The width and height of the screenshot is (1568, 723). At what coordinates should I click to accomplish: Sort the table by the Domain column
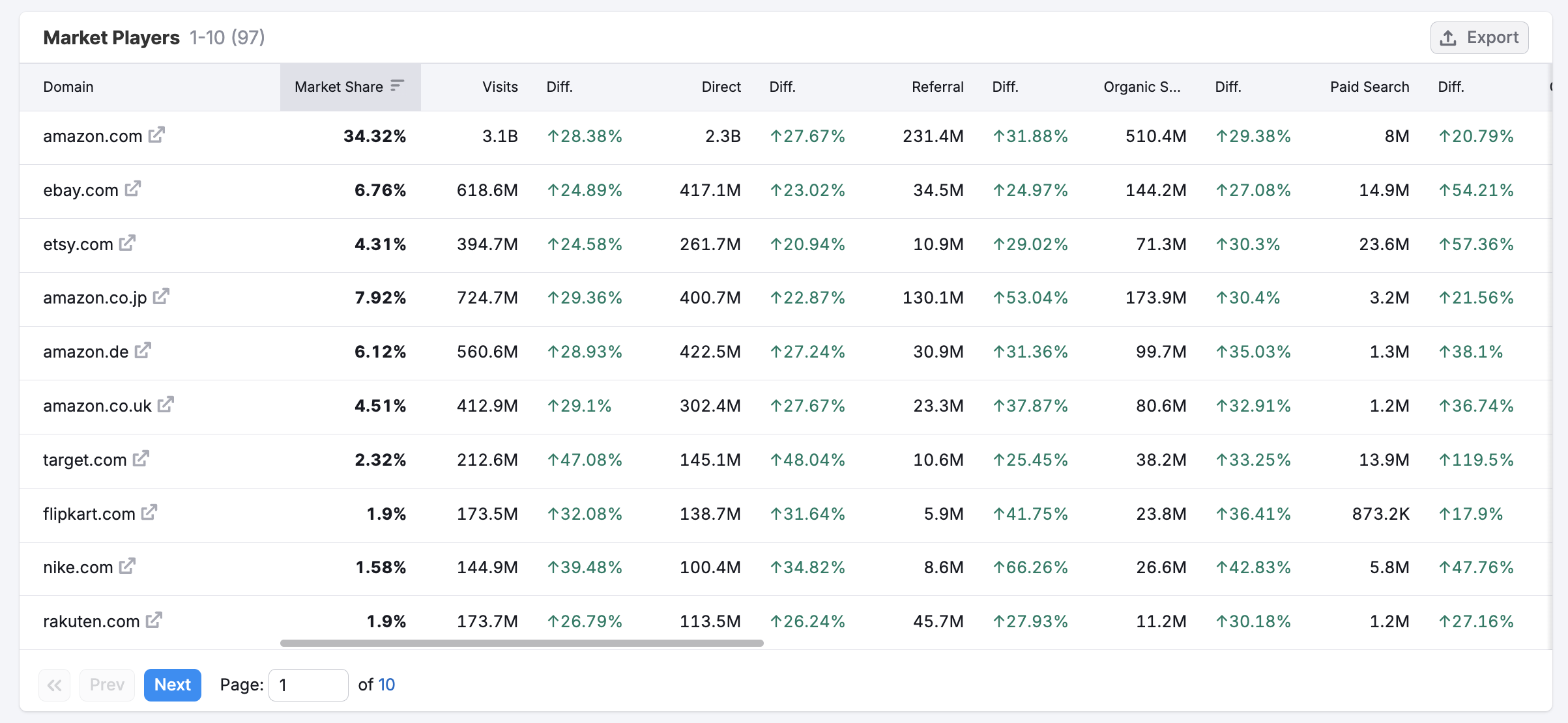click(68, 86)
